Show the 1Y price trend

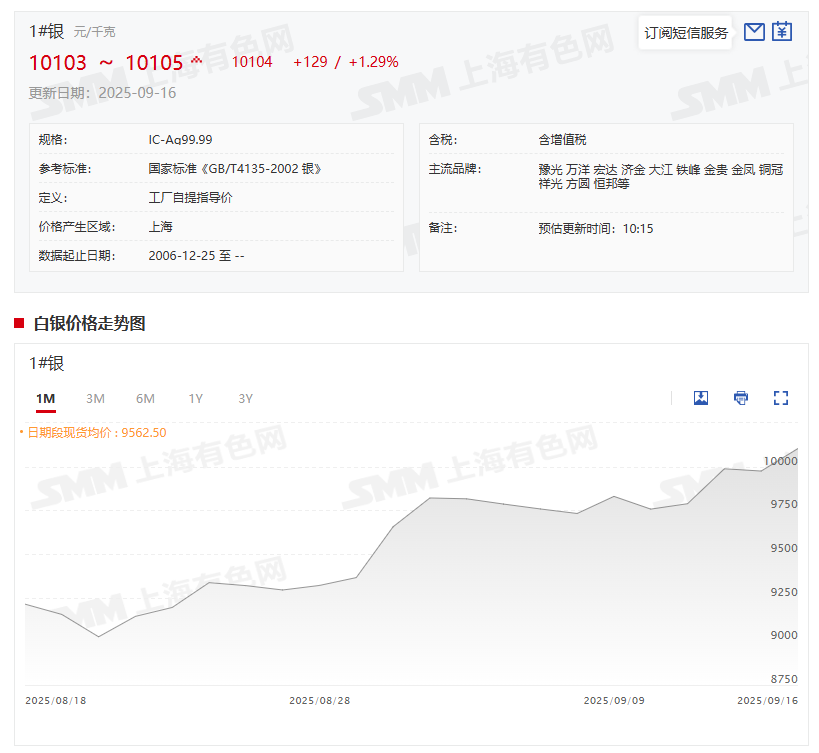click(195, 399)
